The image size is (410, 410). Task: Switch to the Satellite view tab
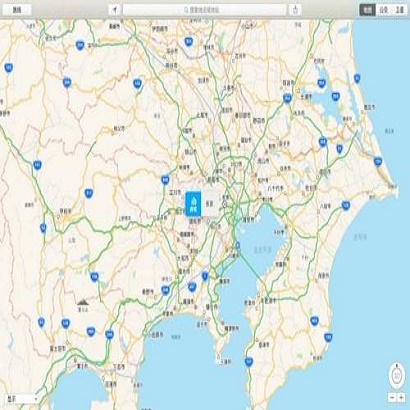coord(399,10)
